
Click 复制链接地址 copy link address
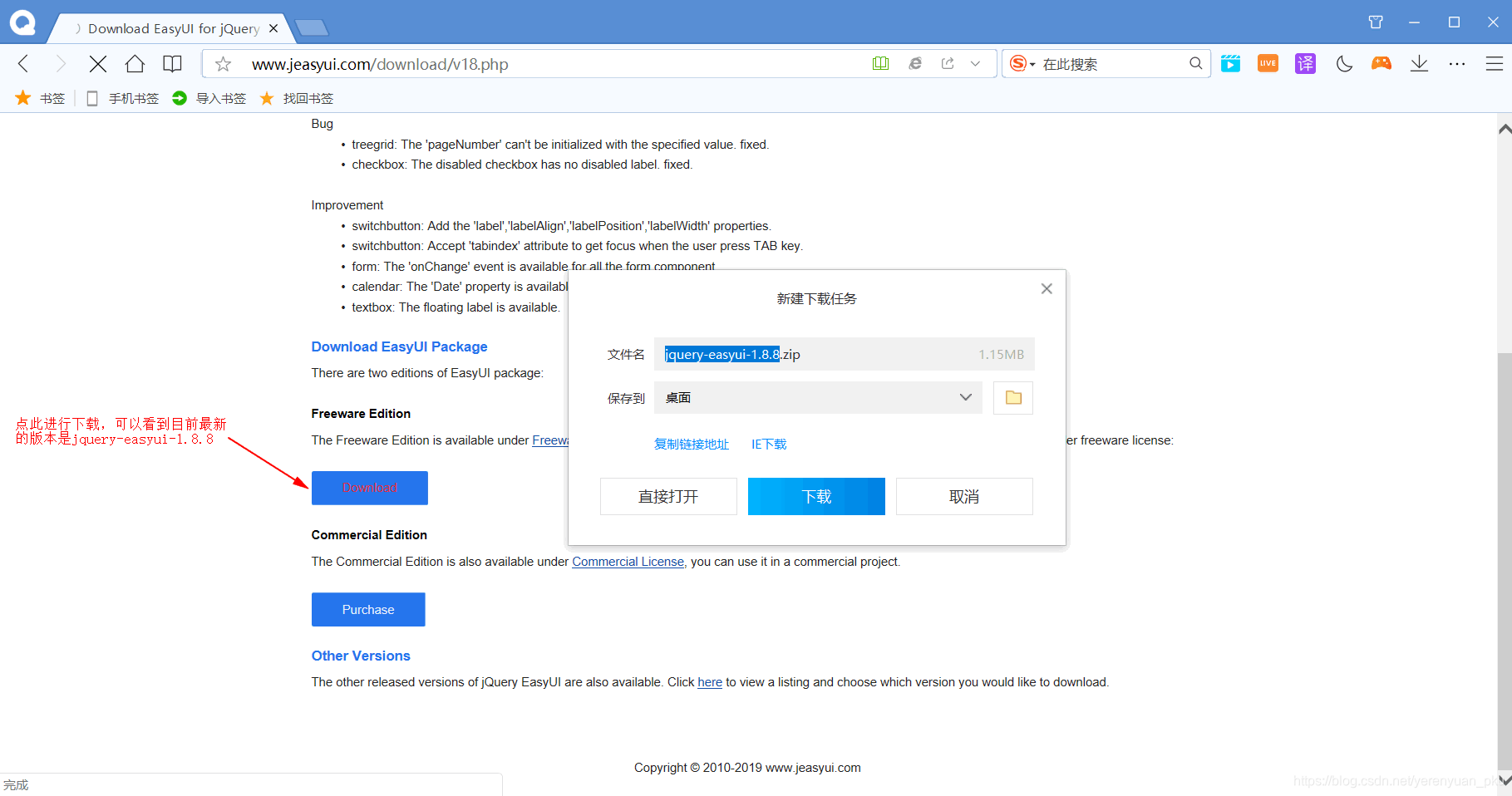click(x=691, y=444)
